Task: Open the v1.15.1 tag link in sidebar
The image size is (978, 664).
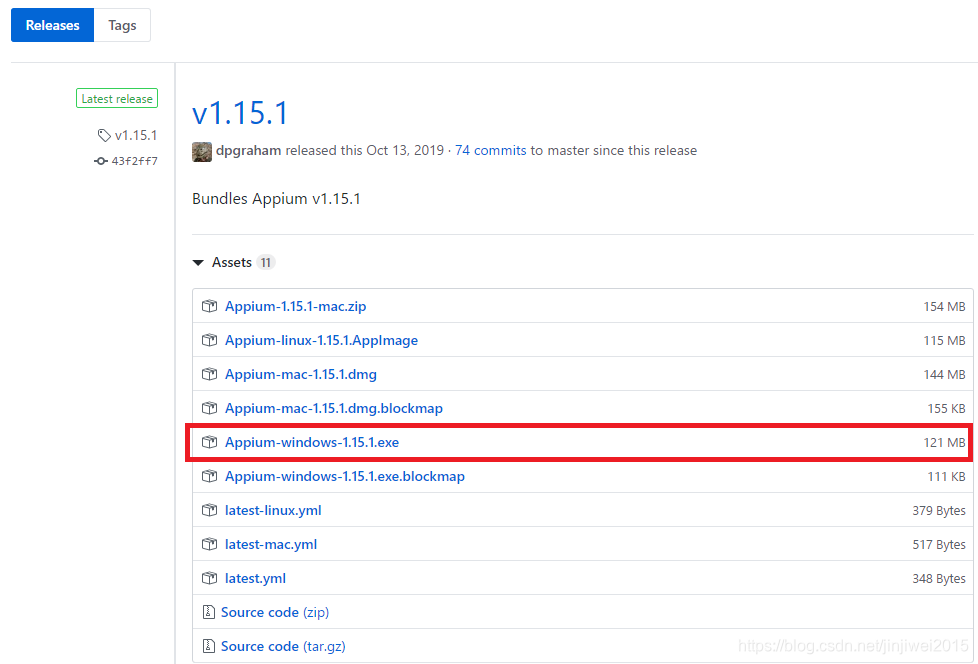Action: click(136, 135)
